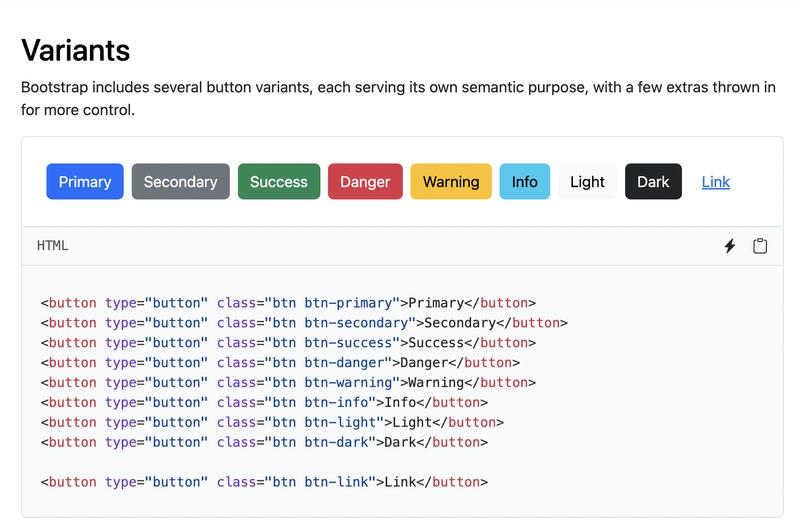Click the blue Primary button

[85, 182]
